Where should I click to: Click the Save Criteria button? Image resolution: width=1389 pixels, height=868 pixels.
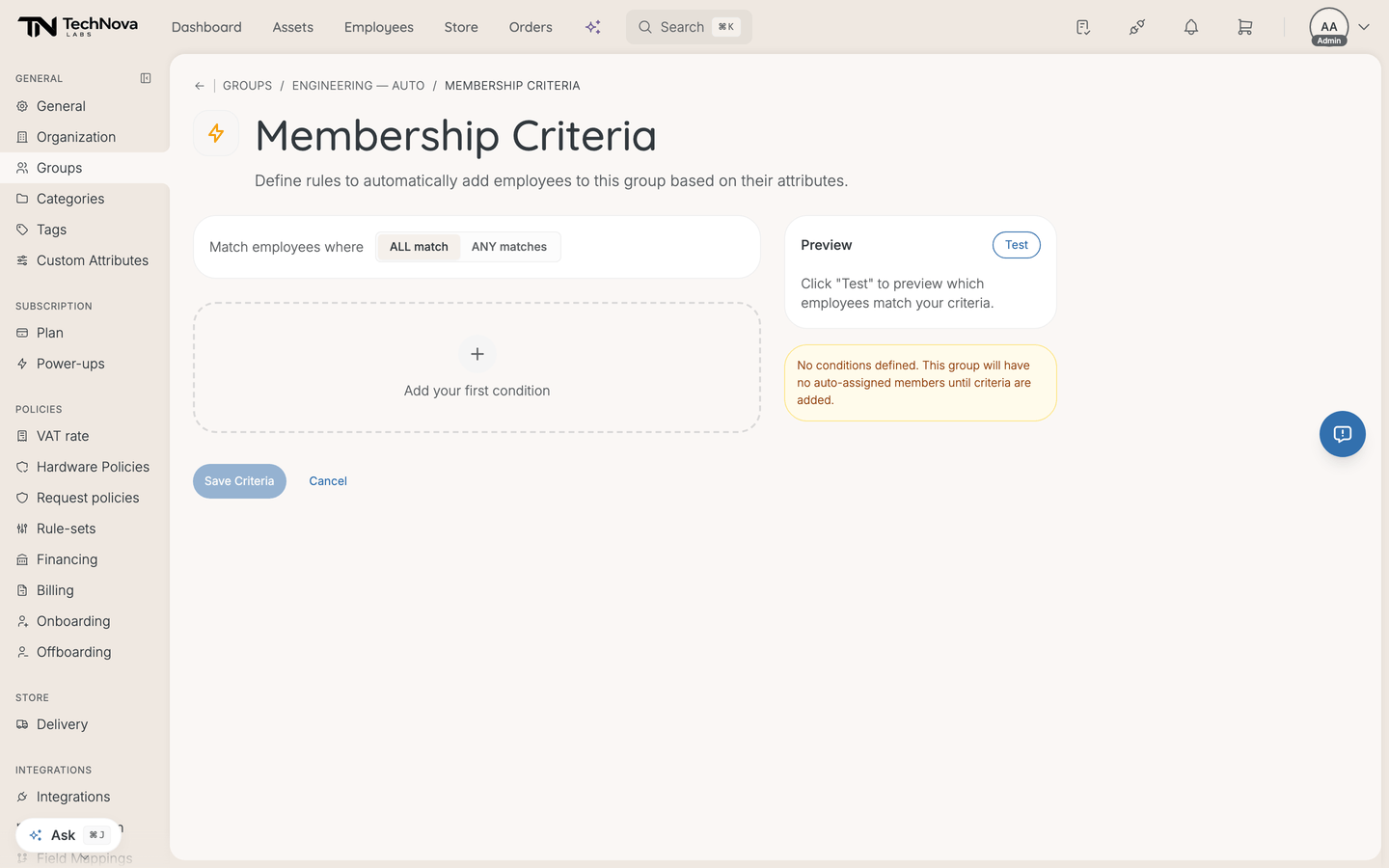[x=239, y=481]
